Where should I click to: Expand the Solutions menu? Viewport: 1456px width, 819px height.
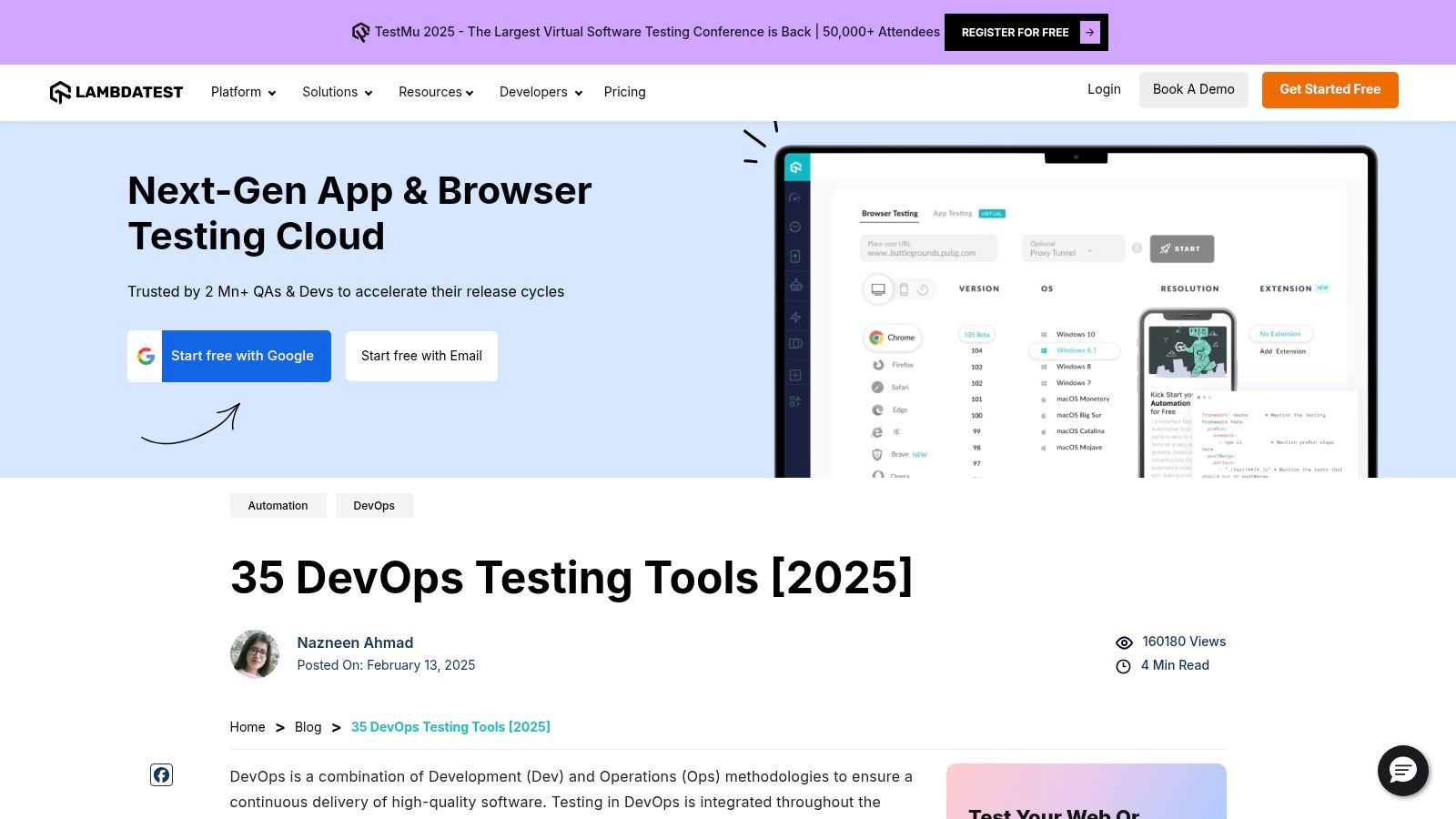point(338,92)
